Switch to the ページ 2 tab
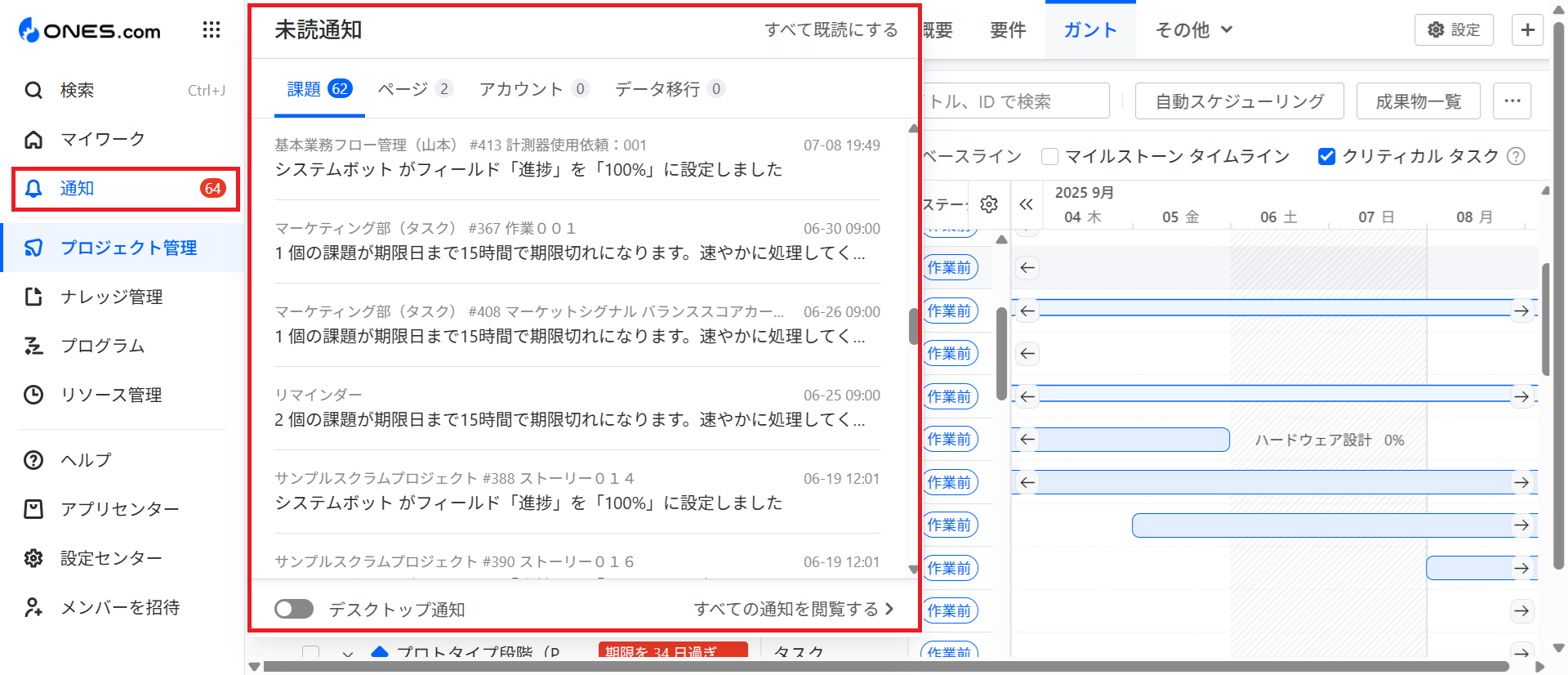Screen dimensions: 1568x675 click(415, 89)
